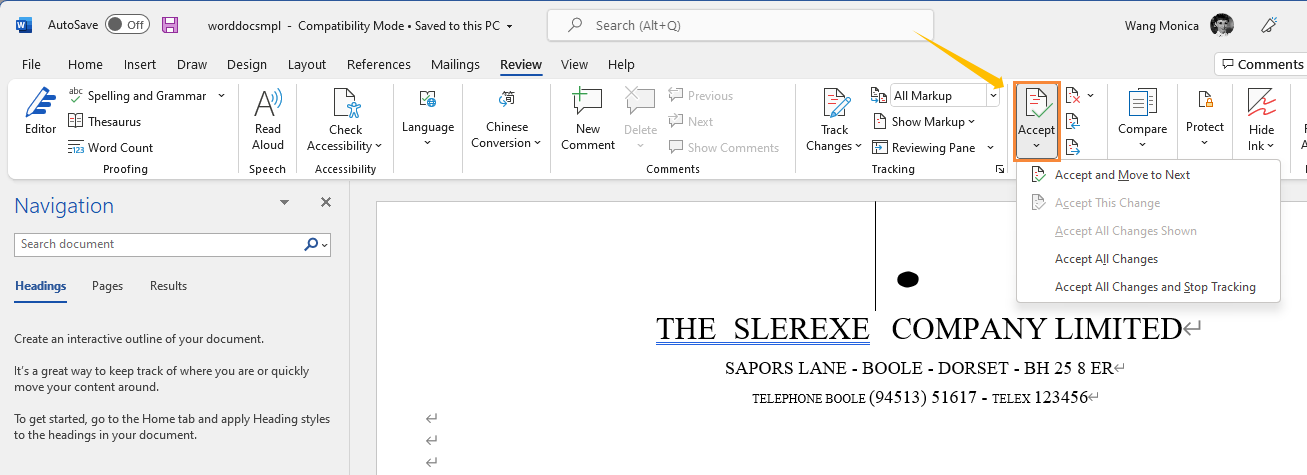Image resolution: width=1307 pixels, height=475 pixels.
Task: Show the Pages tab in Navigation
Action: tap(107, 286)
